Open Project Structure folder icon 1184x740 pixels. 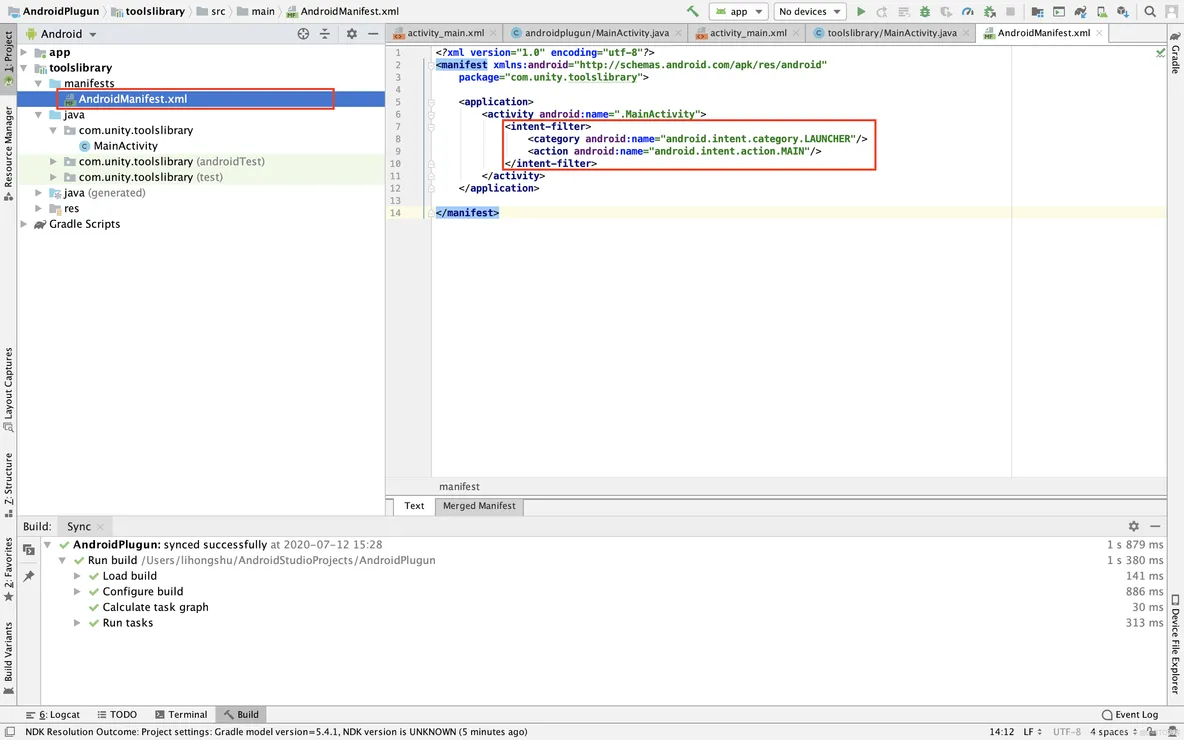1038,11
